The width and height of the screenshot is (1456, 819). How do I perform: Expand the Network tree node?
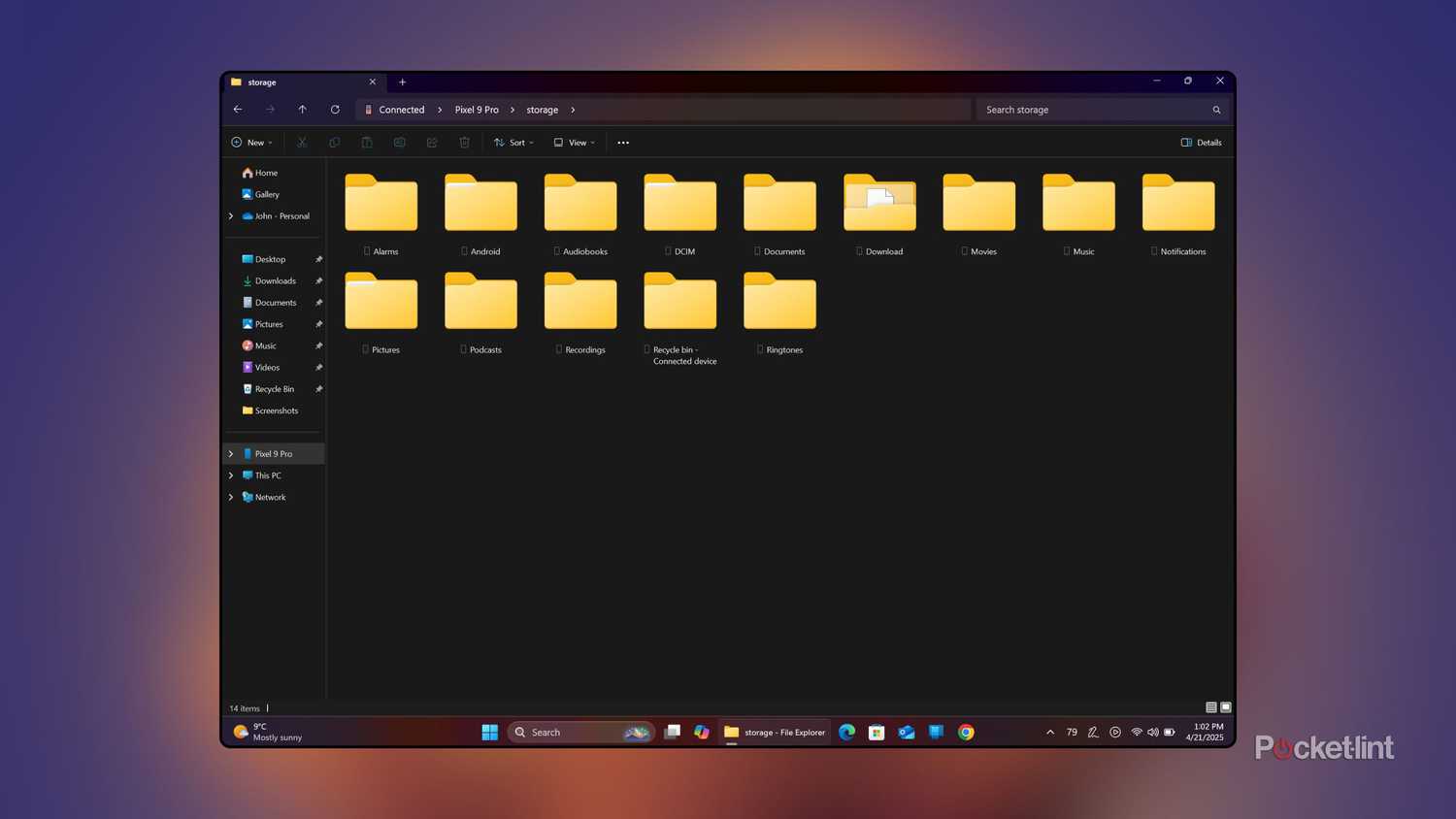tap(231, 497)
